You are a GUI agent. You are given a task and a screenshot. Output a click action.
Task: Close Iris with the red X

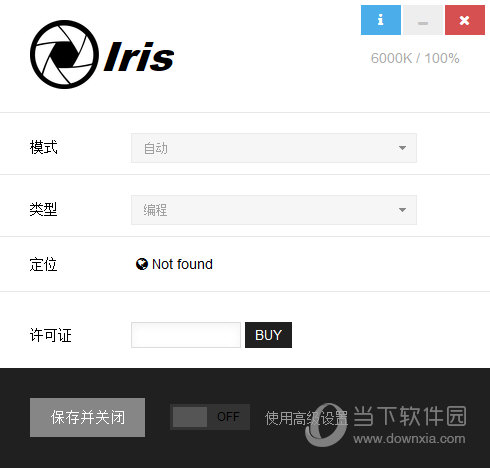pos(465,20)
